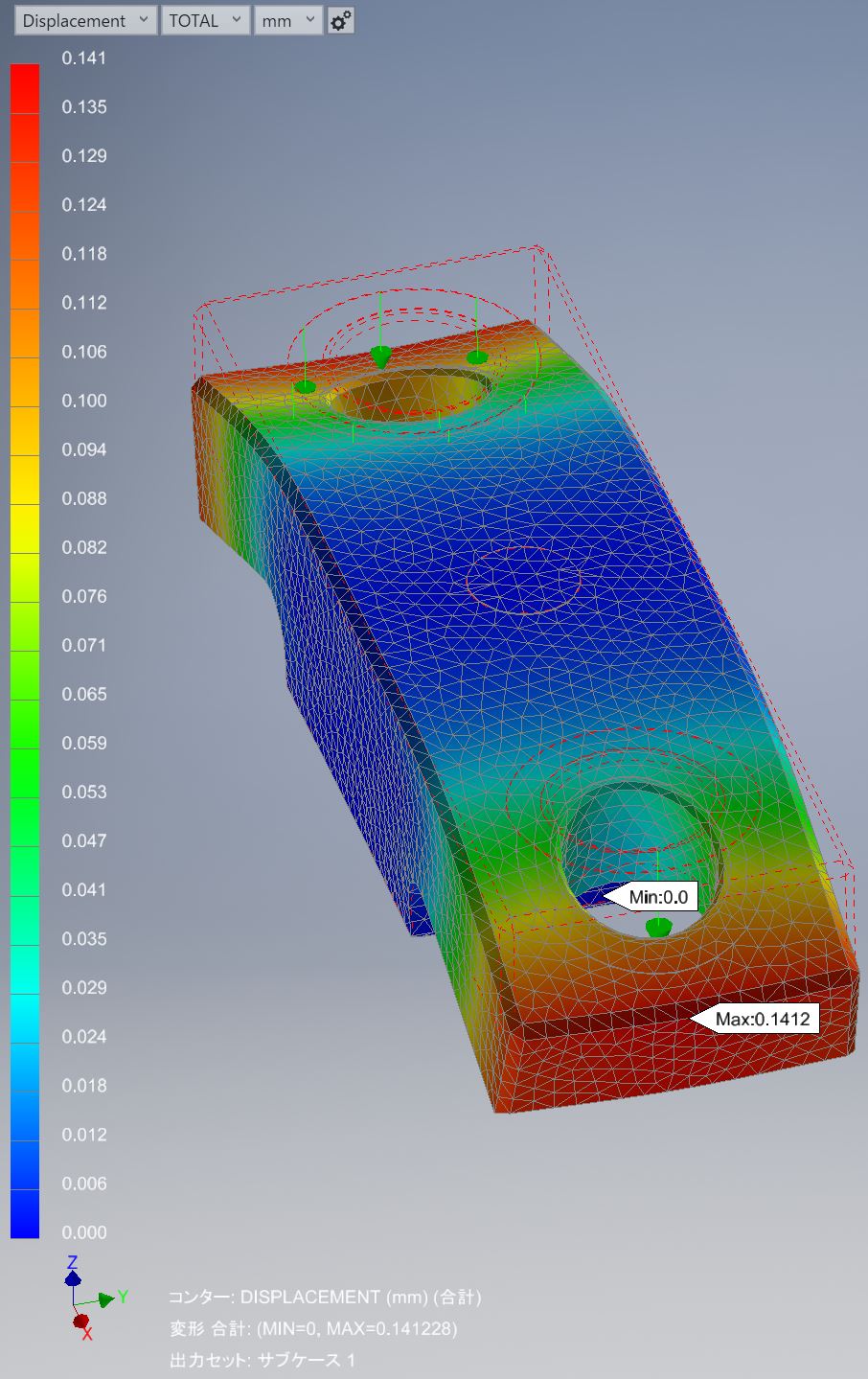868x1379 pixels.
Task: Click the Y axis arrow of triad
Action: click(x=108, y=1299)
